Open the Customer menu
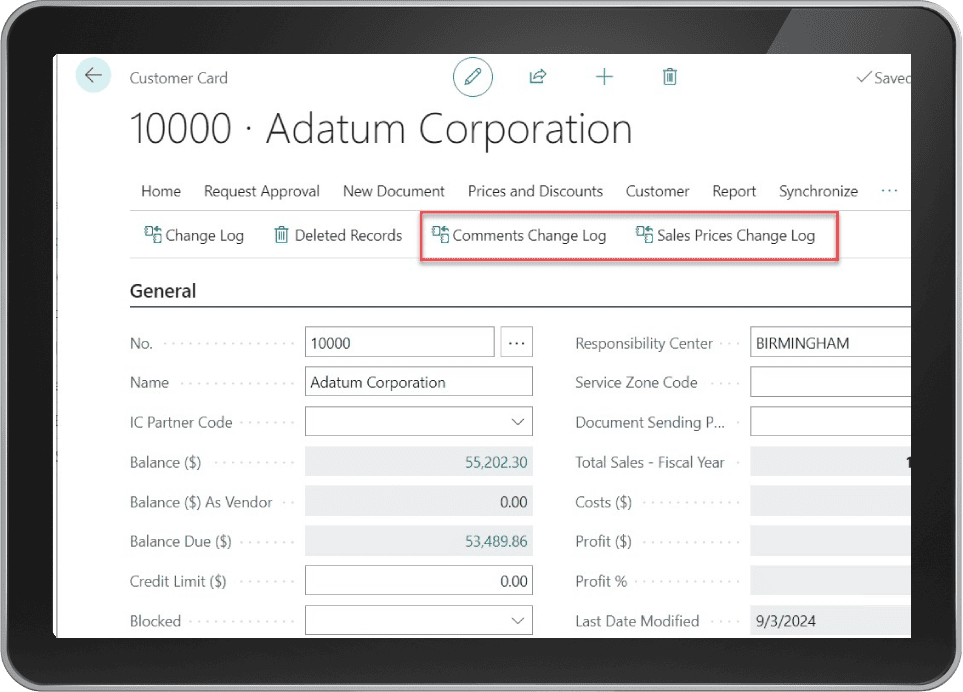Screen dimensions: 963x692 coord(657,191)
